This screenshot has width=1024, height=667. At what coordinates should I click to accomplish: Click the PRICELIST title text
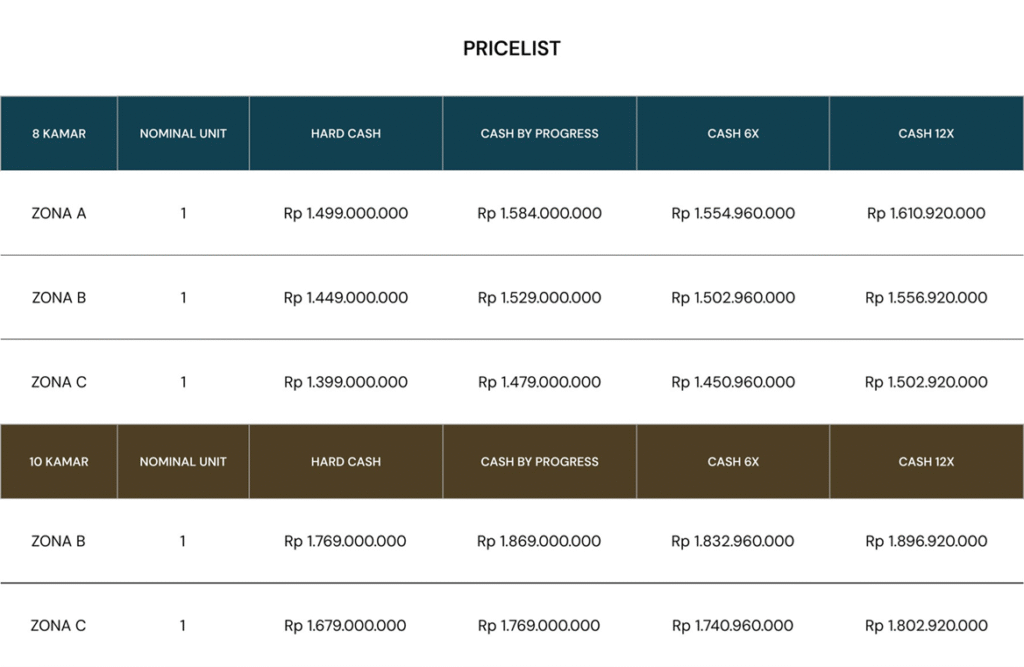pyautogui.click(x=511, y=48)
